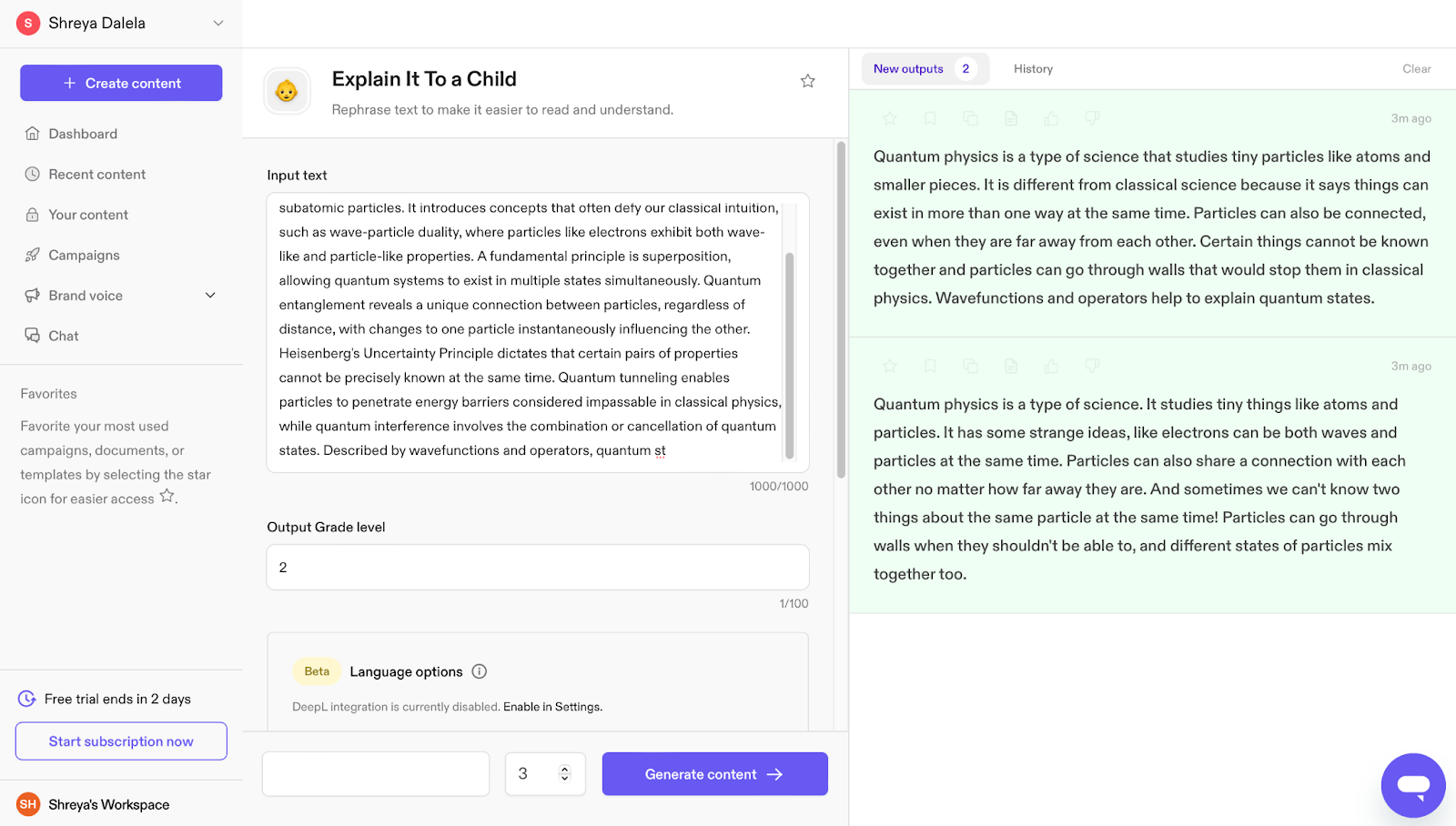Open Recent content clock icon
1456x826 pixels.
coord(33,174)
